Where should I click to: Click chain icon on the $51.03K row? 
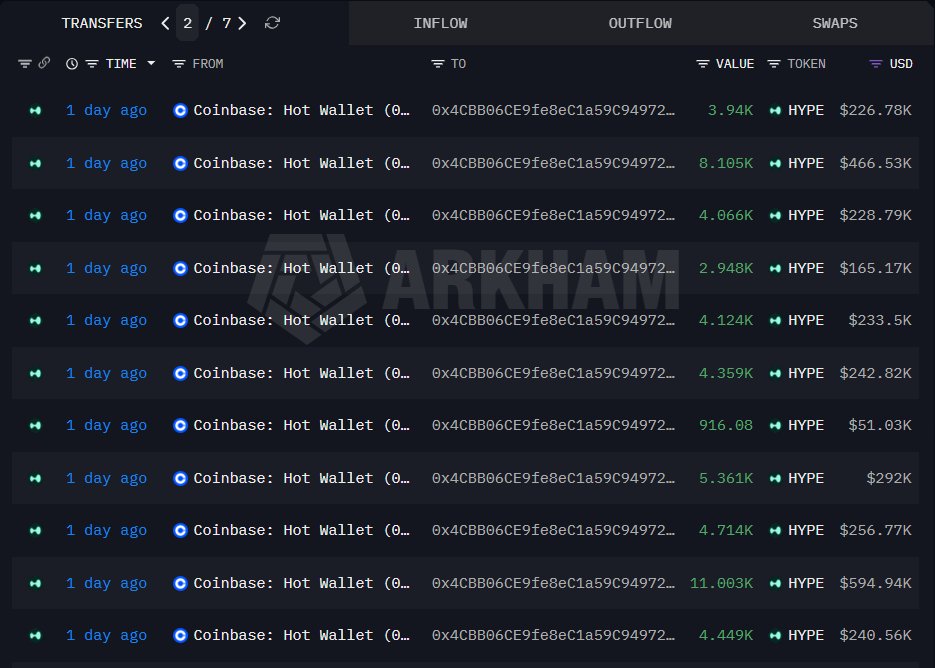coord(35,425)
